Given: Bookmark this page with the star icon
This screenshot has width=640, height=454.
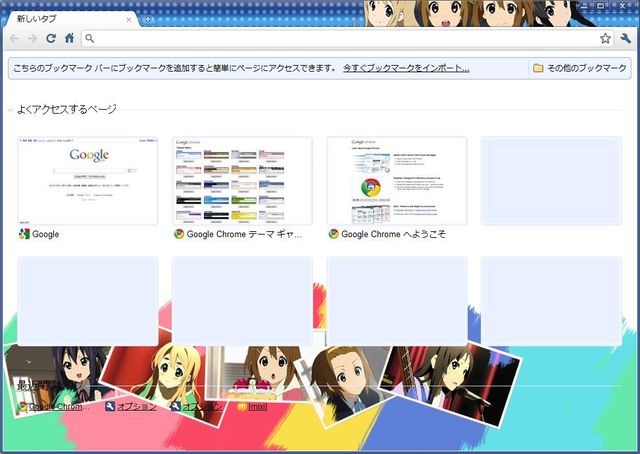Looking at the screenshot, I should [605, 38].
